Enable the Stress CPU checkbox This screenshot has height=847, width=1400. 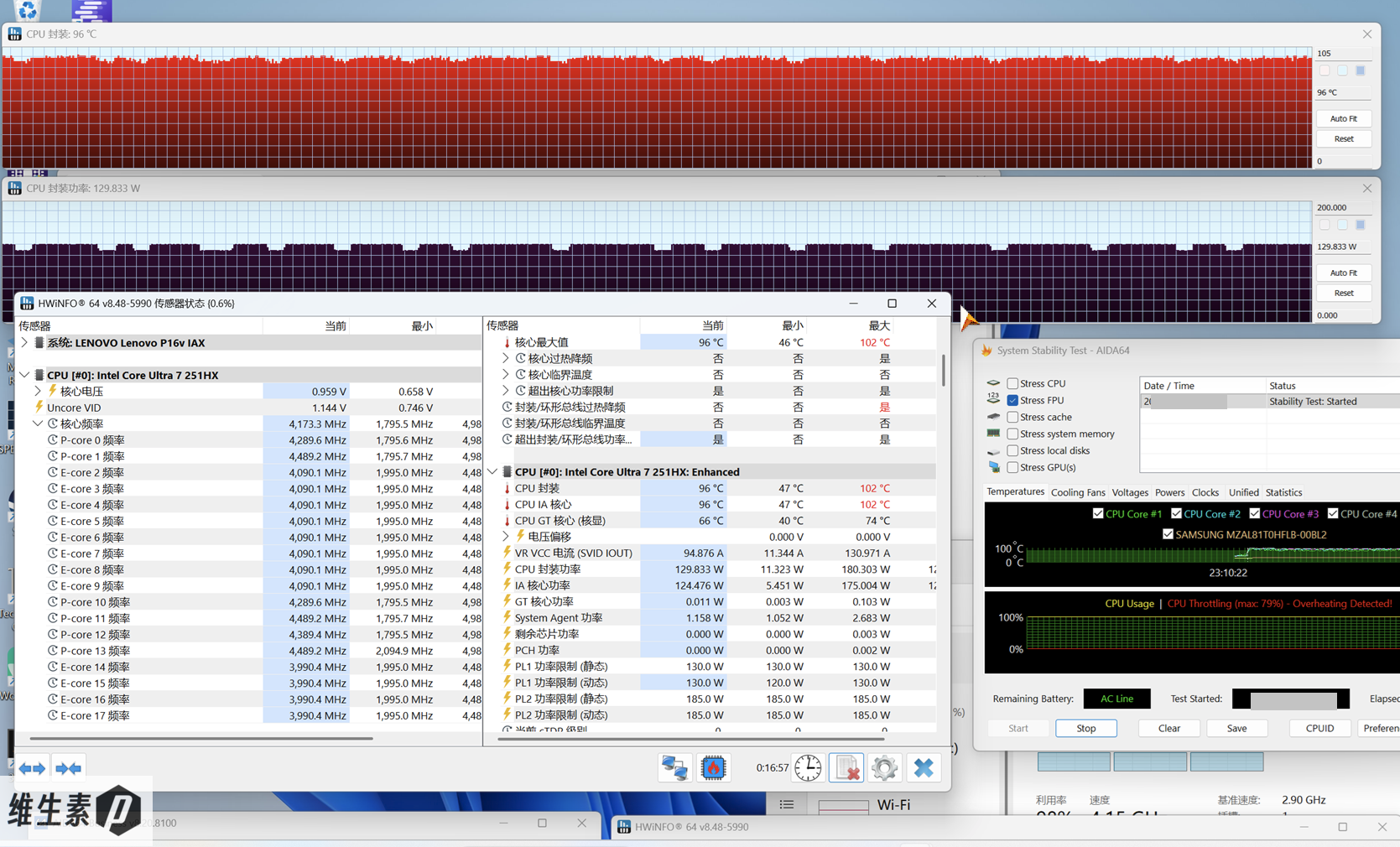point(1012,383)
